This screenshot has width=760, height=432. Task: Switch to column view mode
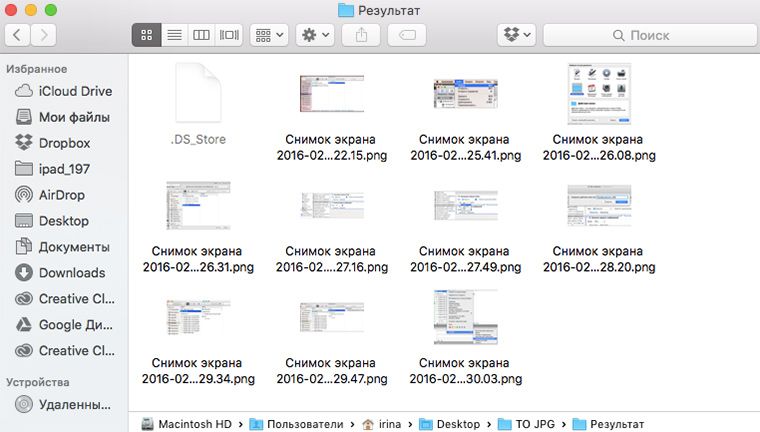[202, 35]
